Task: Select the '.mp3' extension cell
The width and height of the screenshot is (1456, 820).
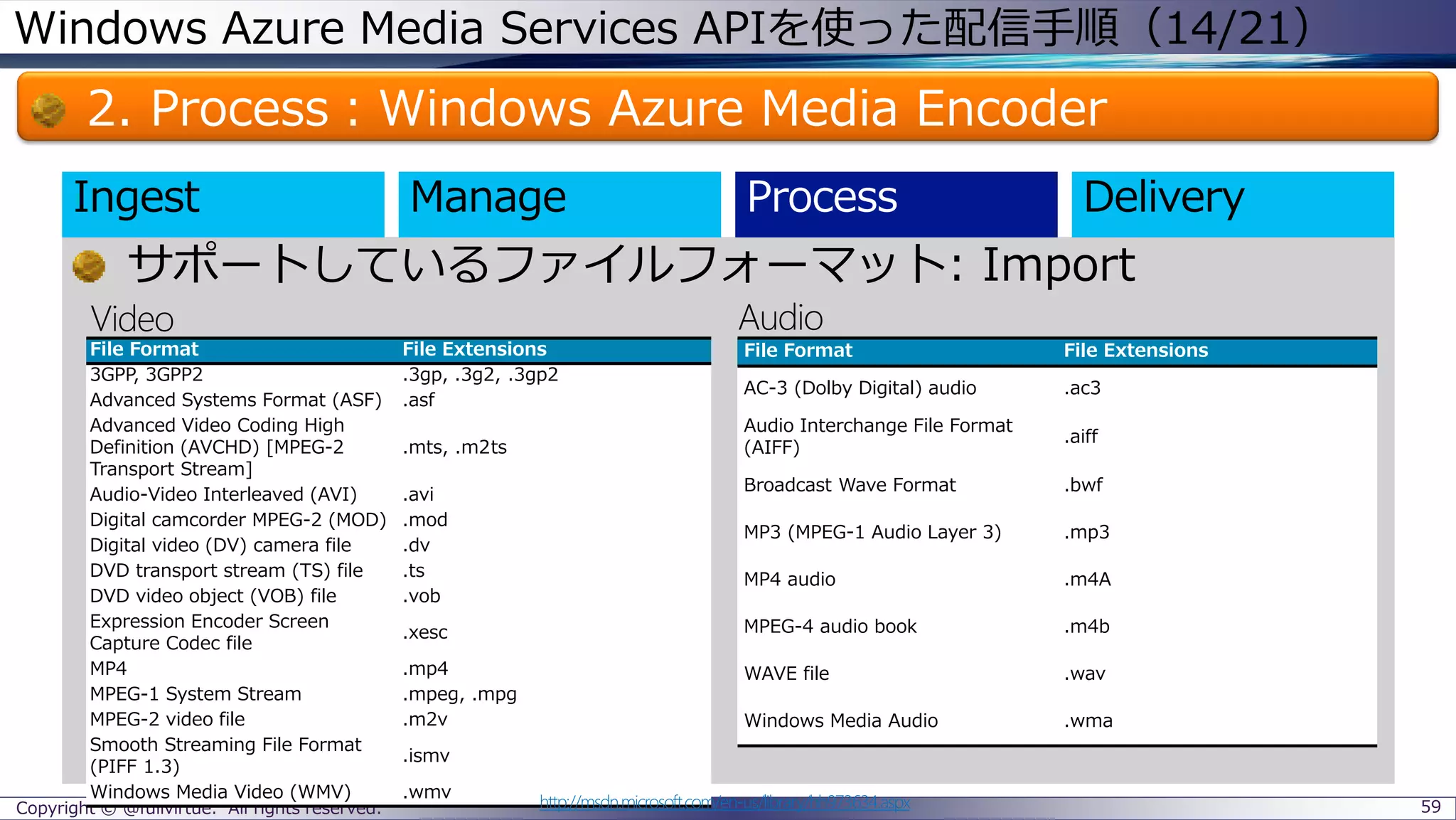Action: coord(1086,532)
